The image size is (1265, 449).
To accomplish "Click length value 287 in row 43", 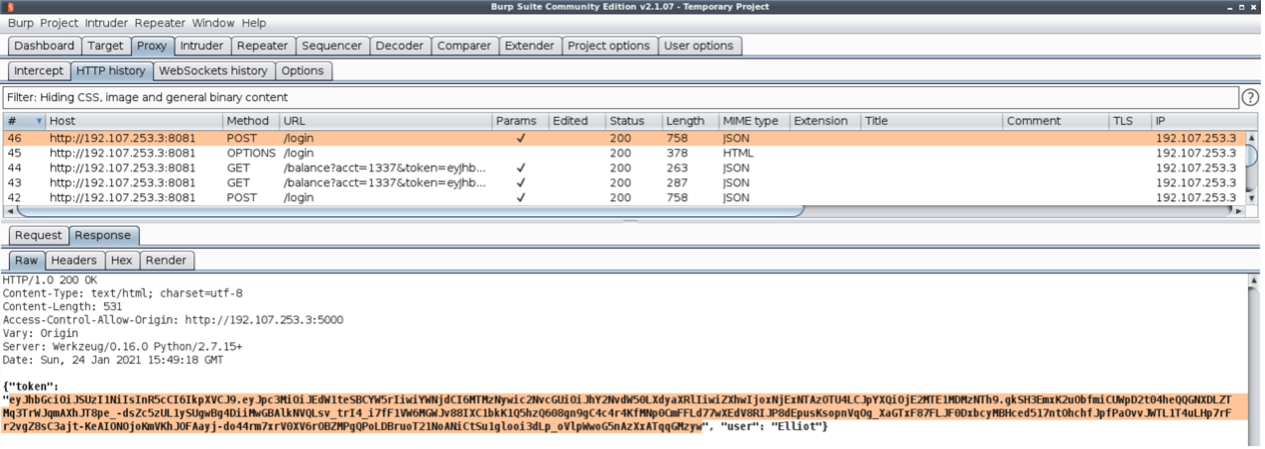I will coord(677,183).
